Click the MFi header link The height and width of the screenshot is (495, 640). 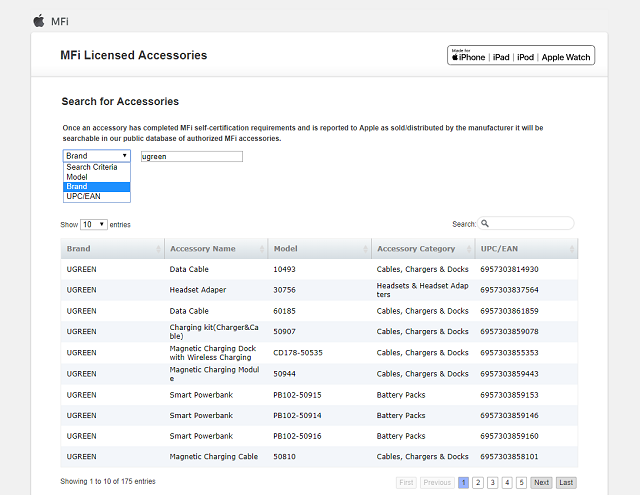(60, 21)
